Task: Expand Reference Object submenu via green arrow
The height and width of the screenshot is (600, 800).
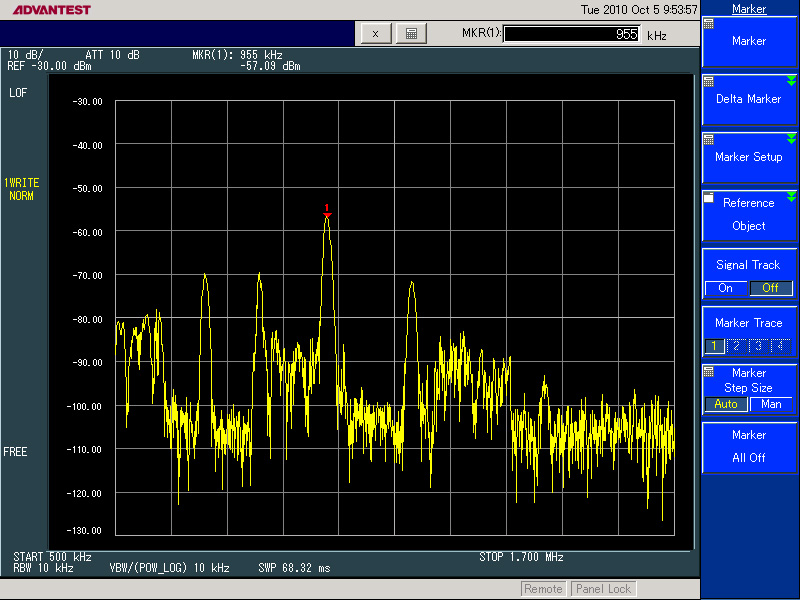Action: [791, 197]
